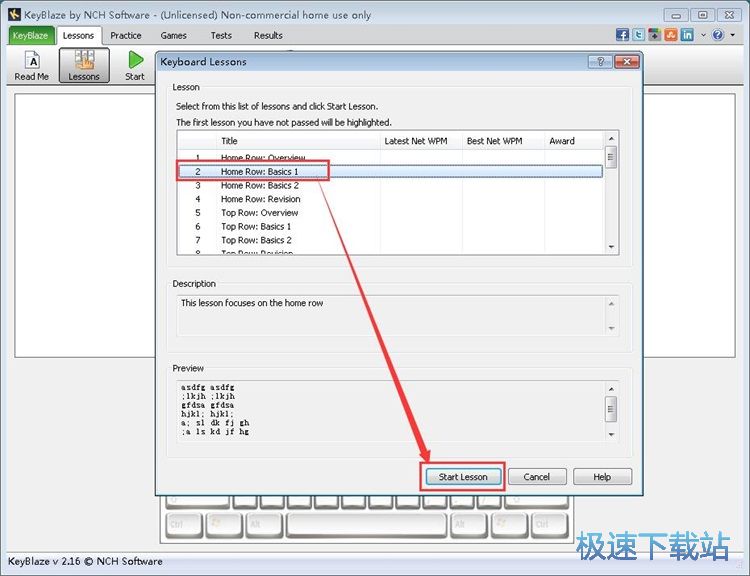Click the Lessons toolbar button
This screenshot has height=576, width=750.
84,66
